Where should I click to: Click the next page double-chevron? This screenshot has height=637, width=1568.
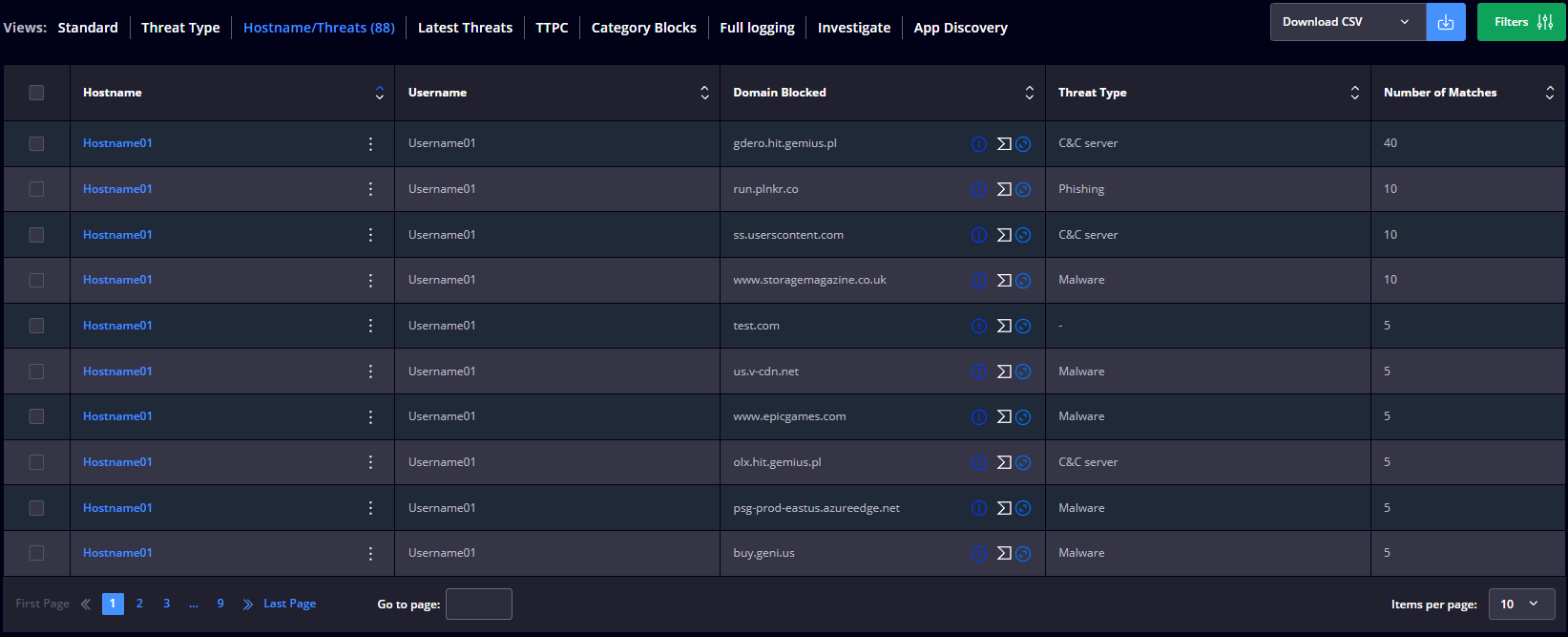click(248, 604)
